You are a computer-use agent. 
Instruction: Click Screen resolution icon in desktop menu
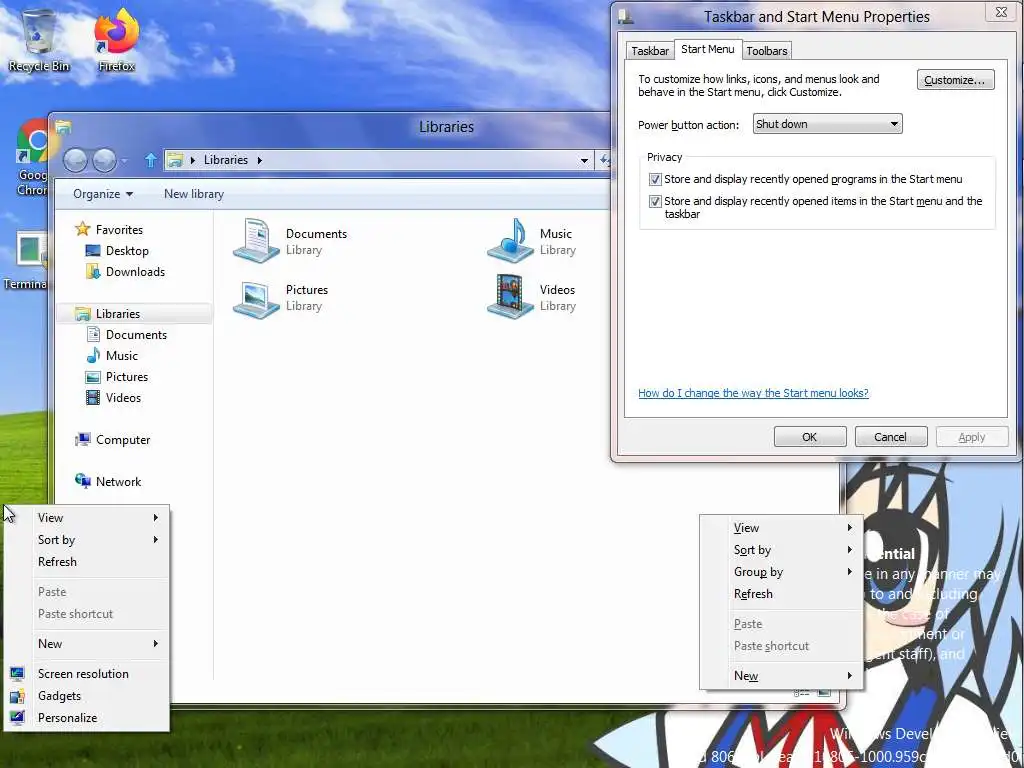pos(18,673)
